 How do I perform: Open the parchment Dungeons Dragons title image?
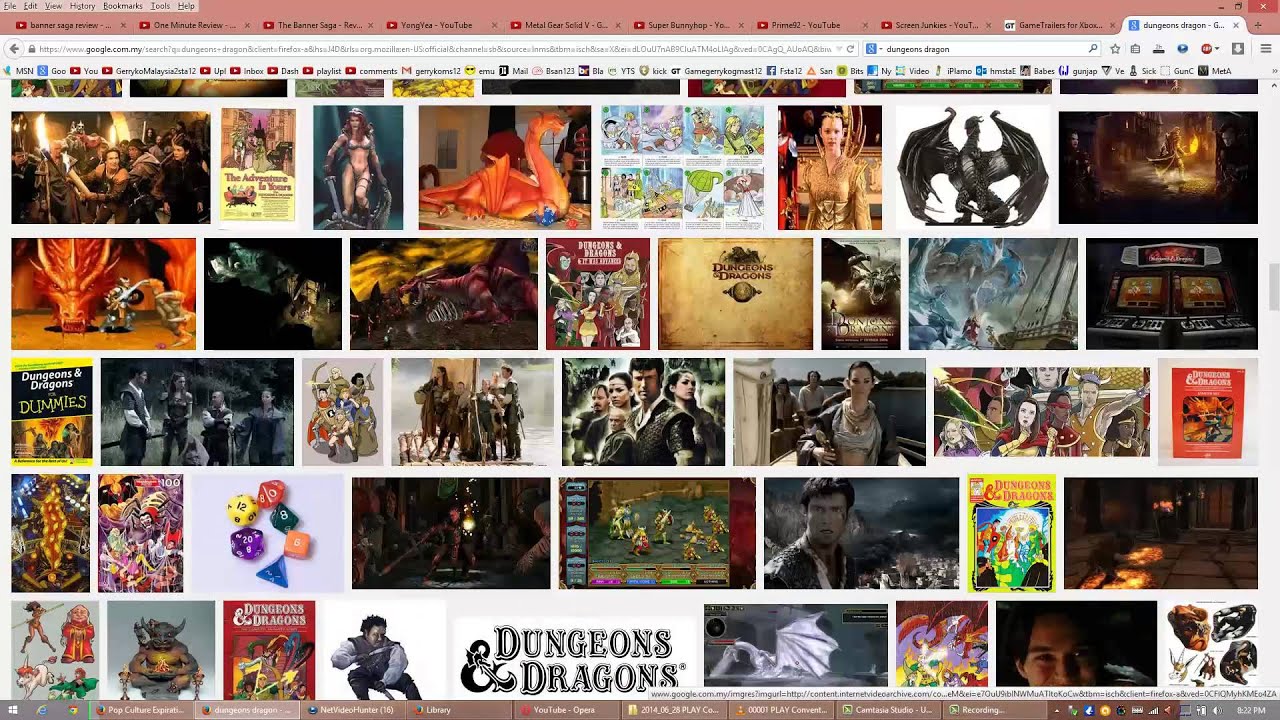pos(736,294)
